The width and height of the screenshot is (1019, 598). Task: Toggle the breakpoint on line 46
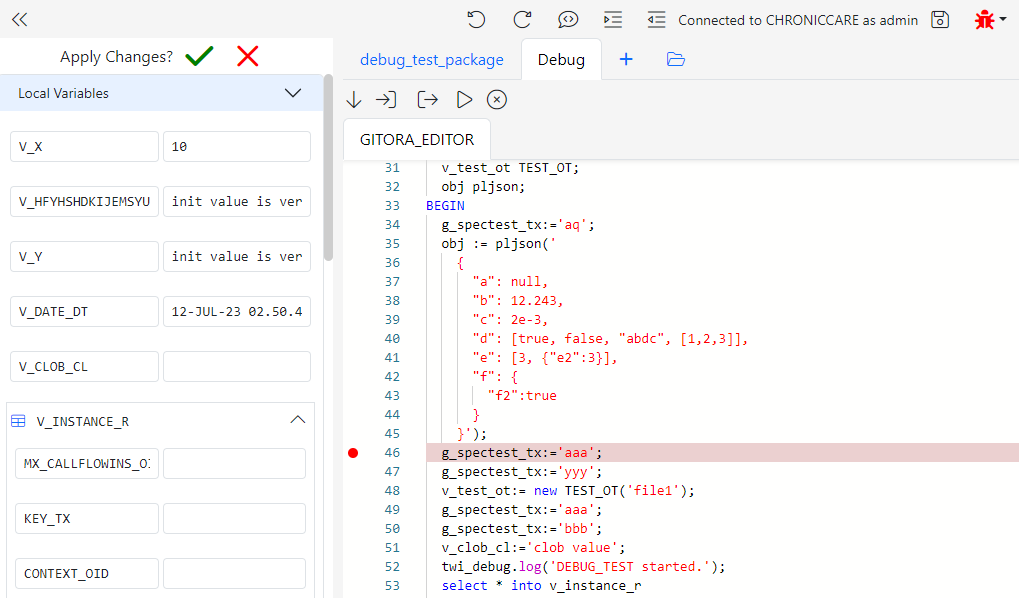coord(353,452)
